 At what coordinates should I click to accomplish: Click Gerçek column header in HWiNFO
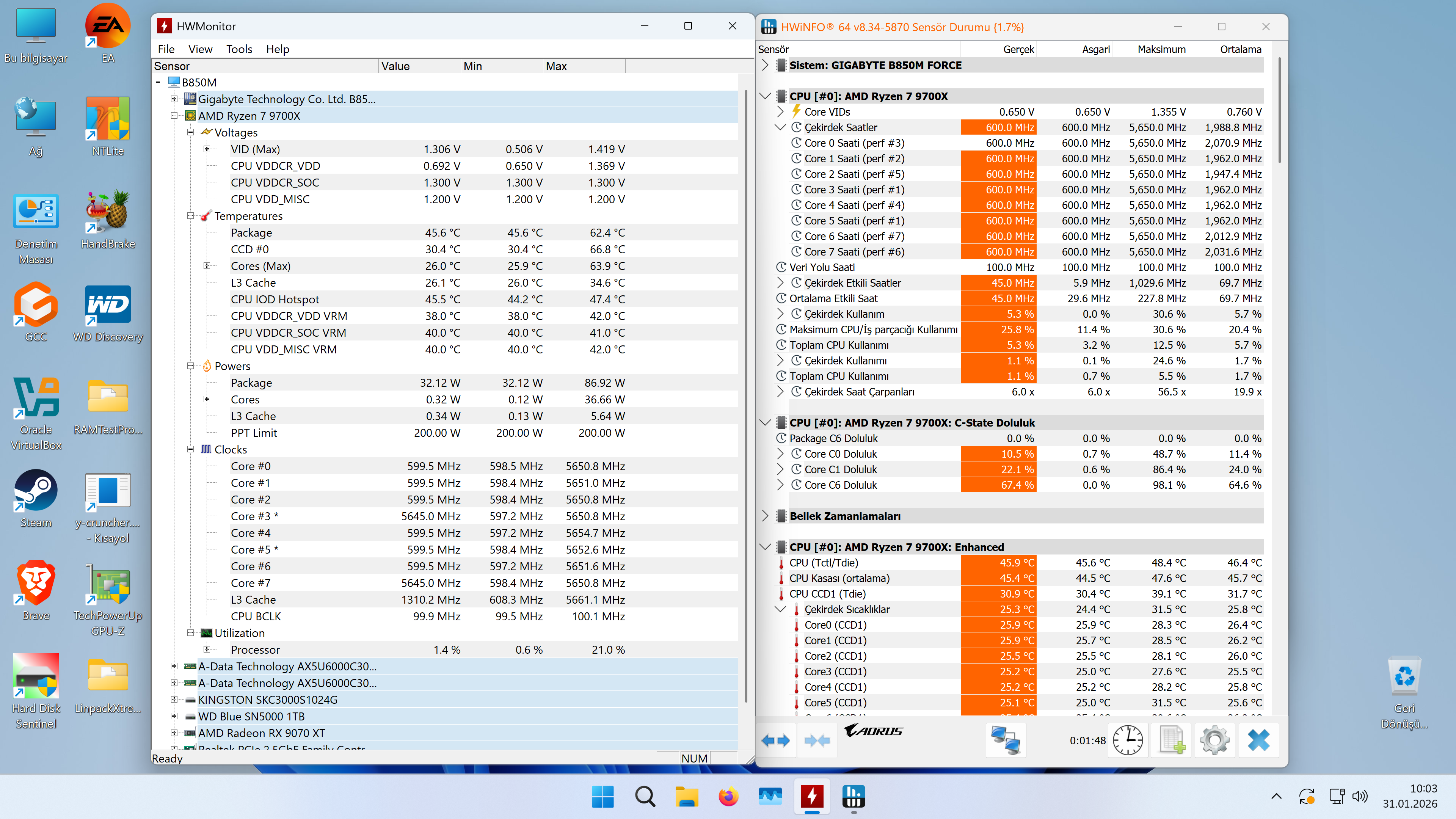coord(998,49)
